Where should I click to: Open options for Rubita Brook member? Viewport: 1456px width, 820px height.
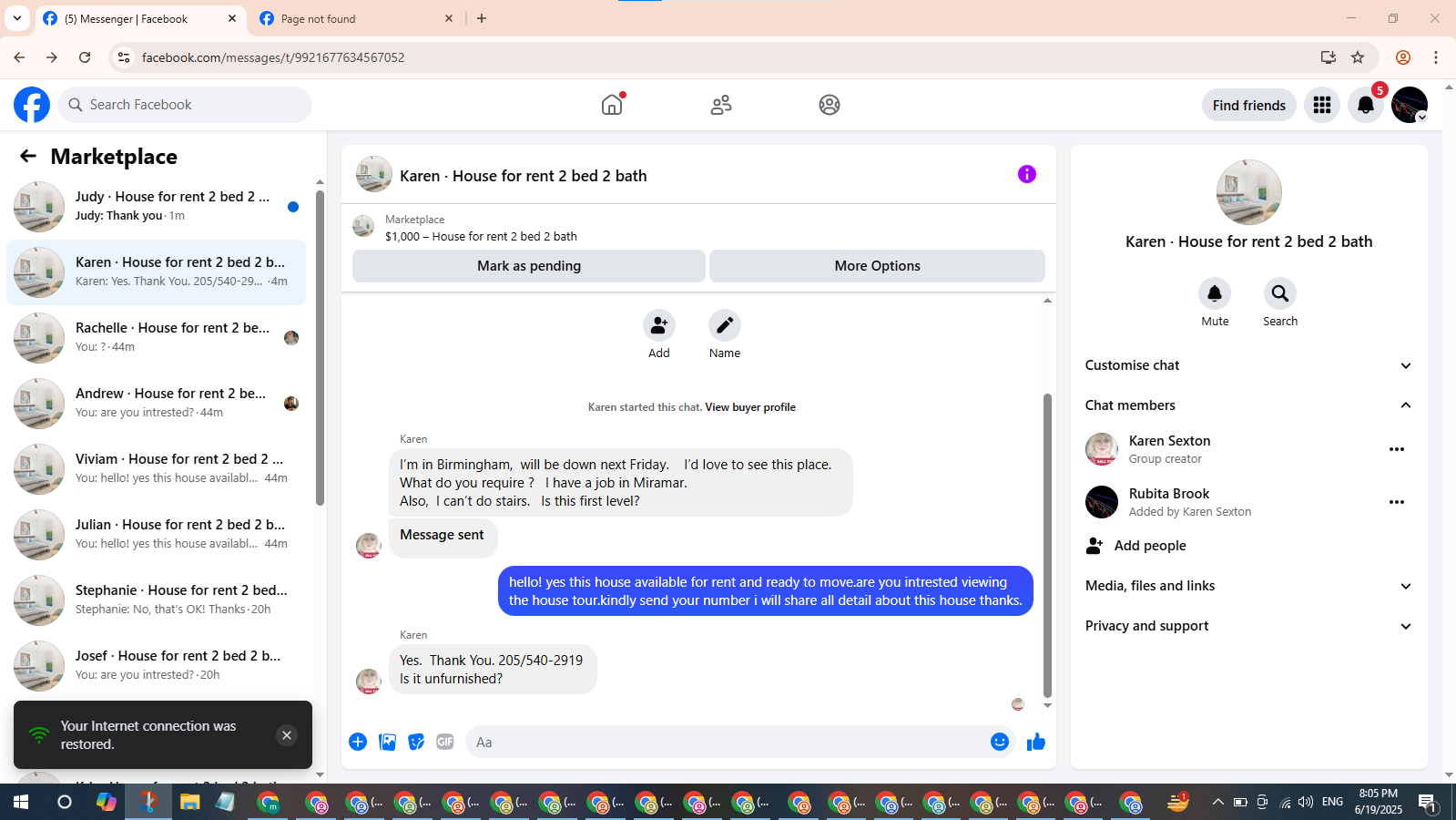(1397, 502)
